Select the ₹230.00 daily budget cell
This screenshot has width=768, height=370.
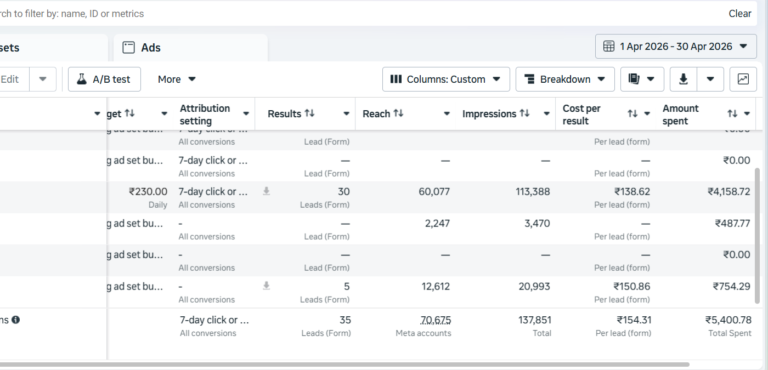pos(141,197)
